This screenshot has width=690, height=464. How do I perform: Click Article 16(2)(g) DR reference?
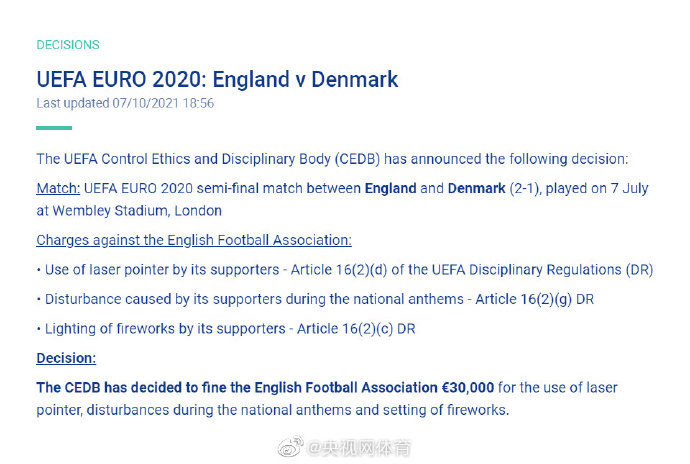[x=535, y=299]
